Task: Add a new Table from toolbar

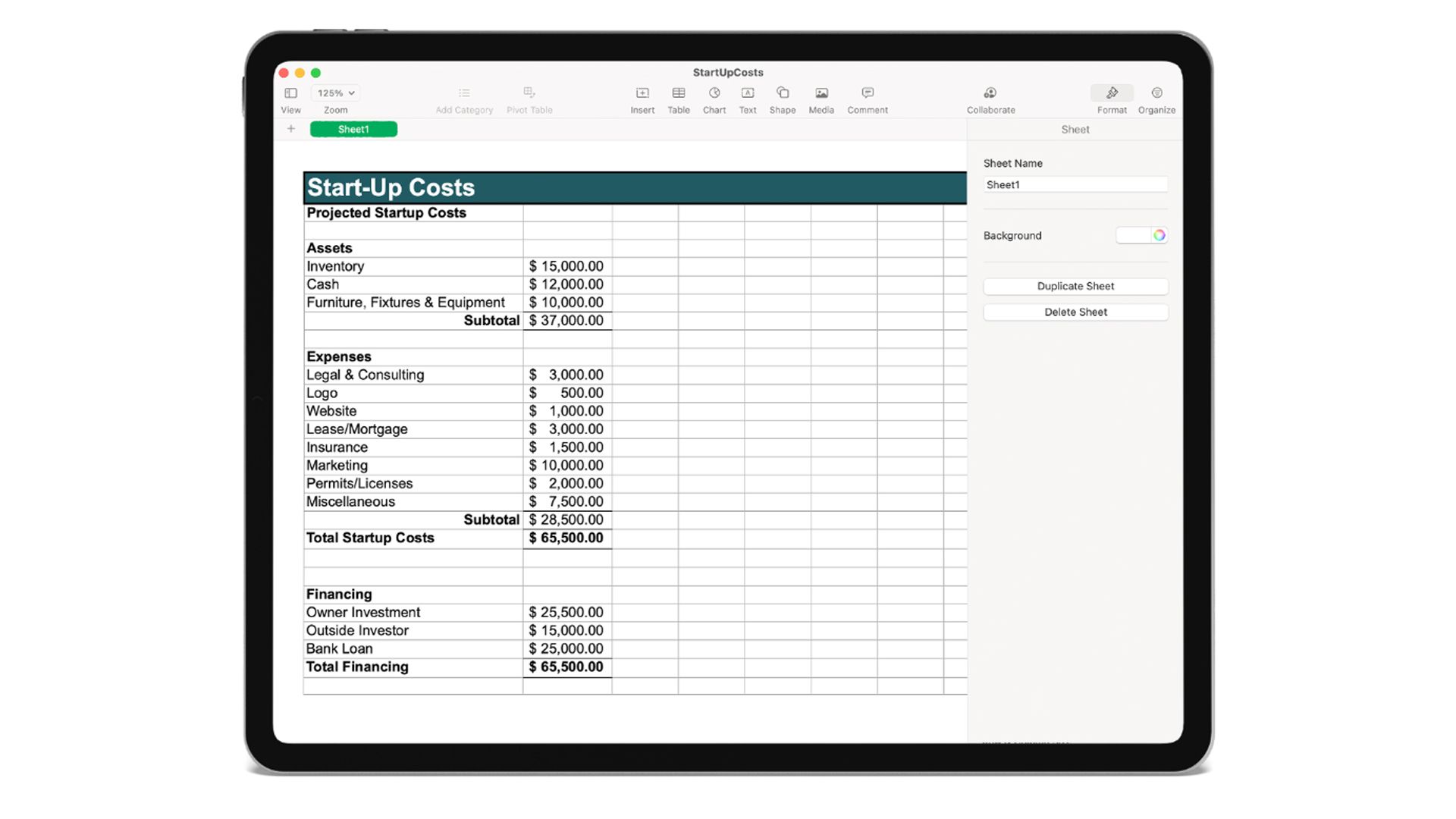Action: point(679,93)
